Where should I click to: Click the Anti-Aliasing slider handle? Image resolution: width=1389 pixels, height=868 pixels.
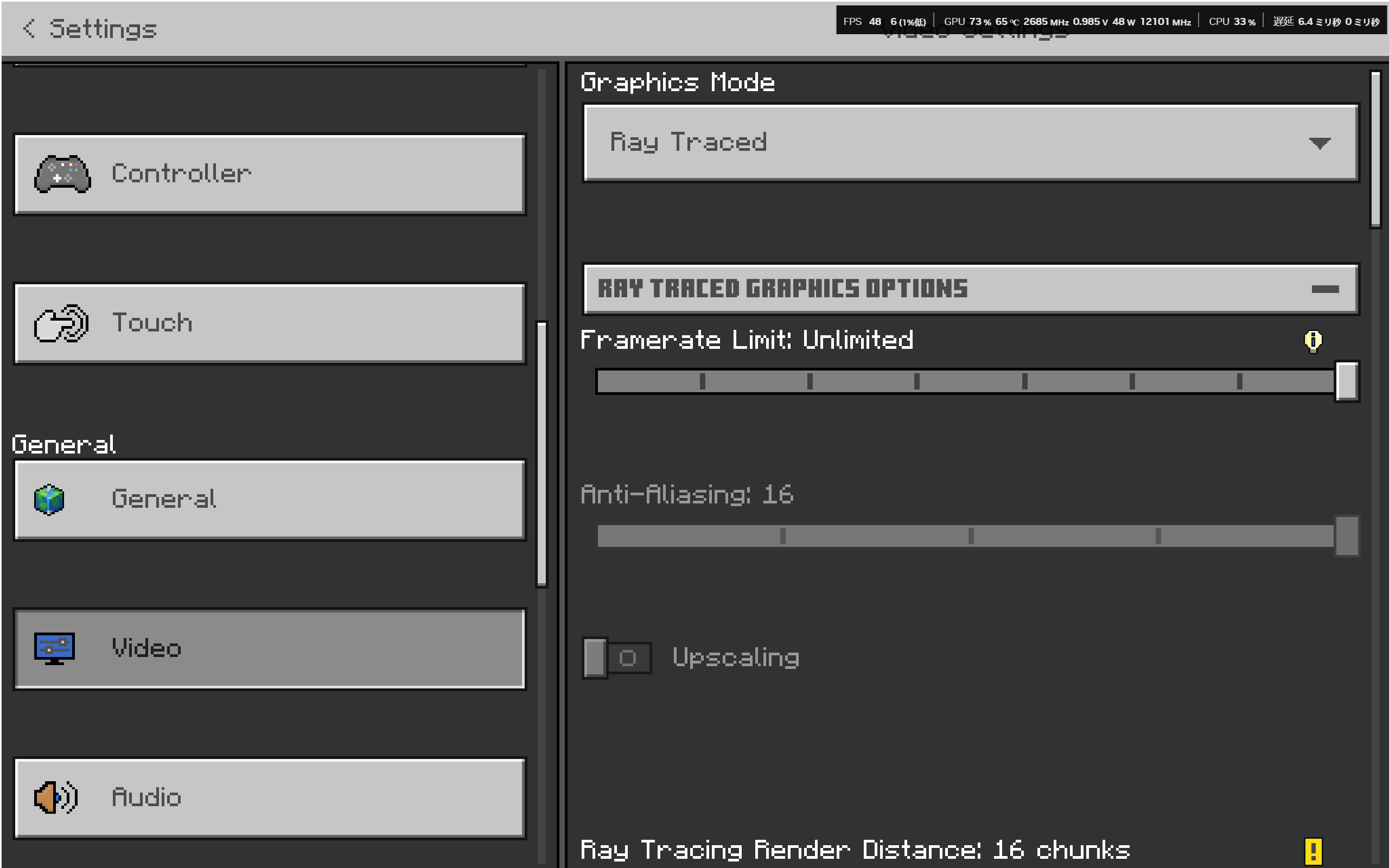coord(1346,535)
